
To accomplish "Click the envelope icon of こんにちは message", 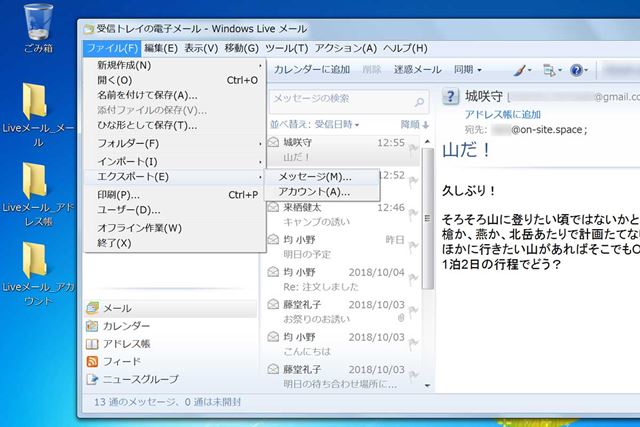I will coord(273,337).
